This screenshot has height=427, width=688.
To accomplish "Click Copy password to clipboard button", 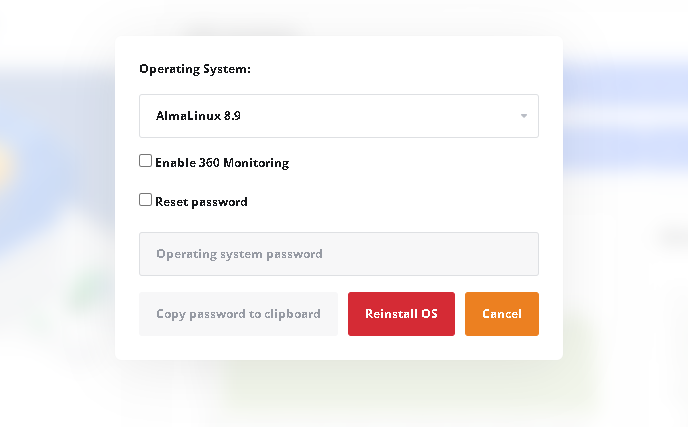I will click(238, 314).
